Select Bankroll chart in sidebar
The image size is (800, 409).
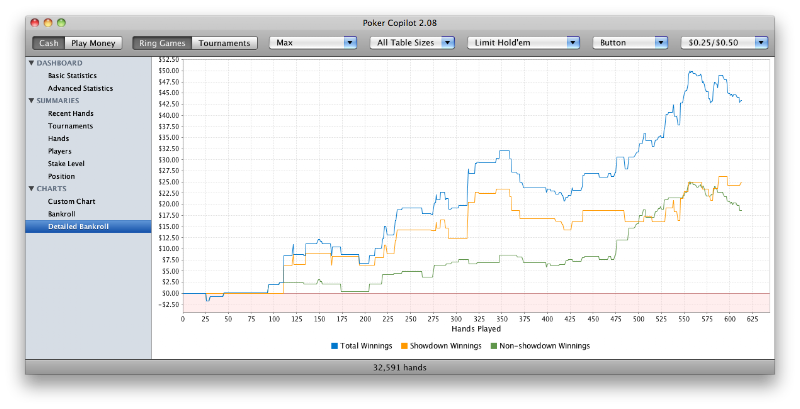pos(62,214)
